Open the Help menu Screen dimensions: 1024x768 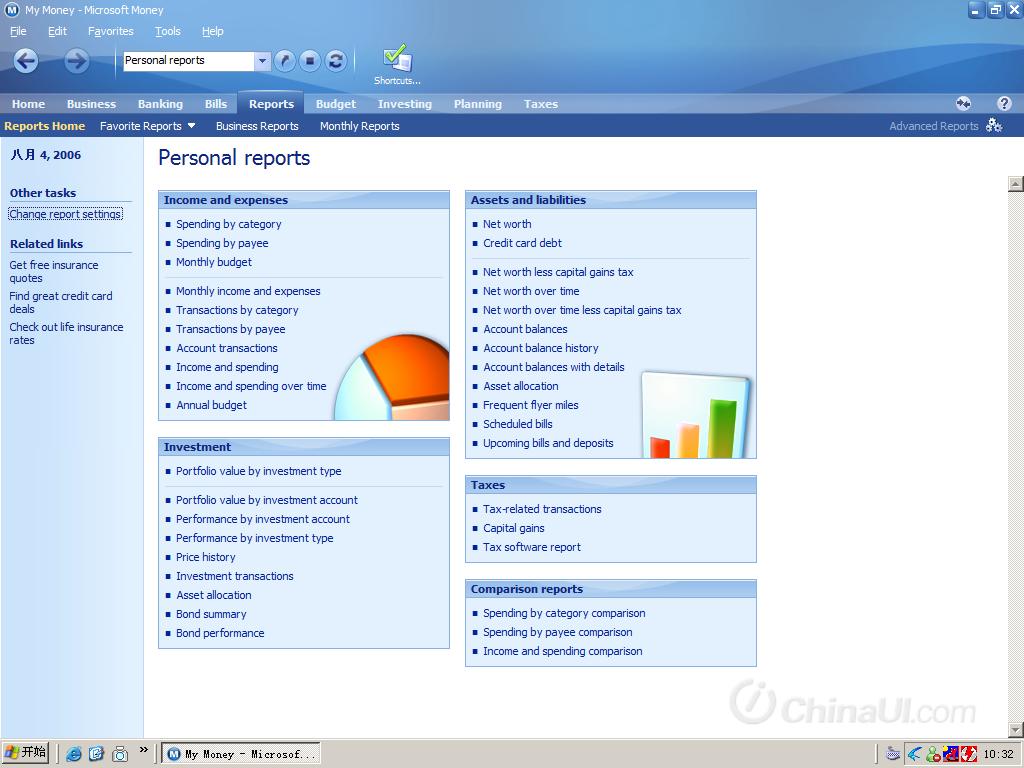pos(212,31)
